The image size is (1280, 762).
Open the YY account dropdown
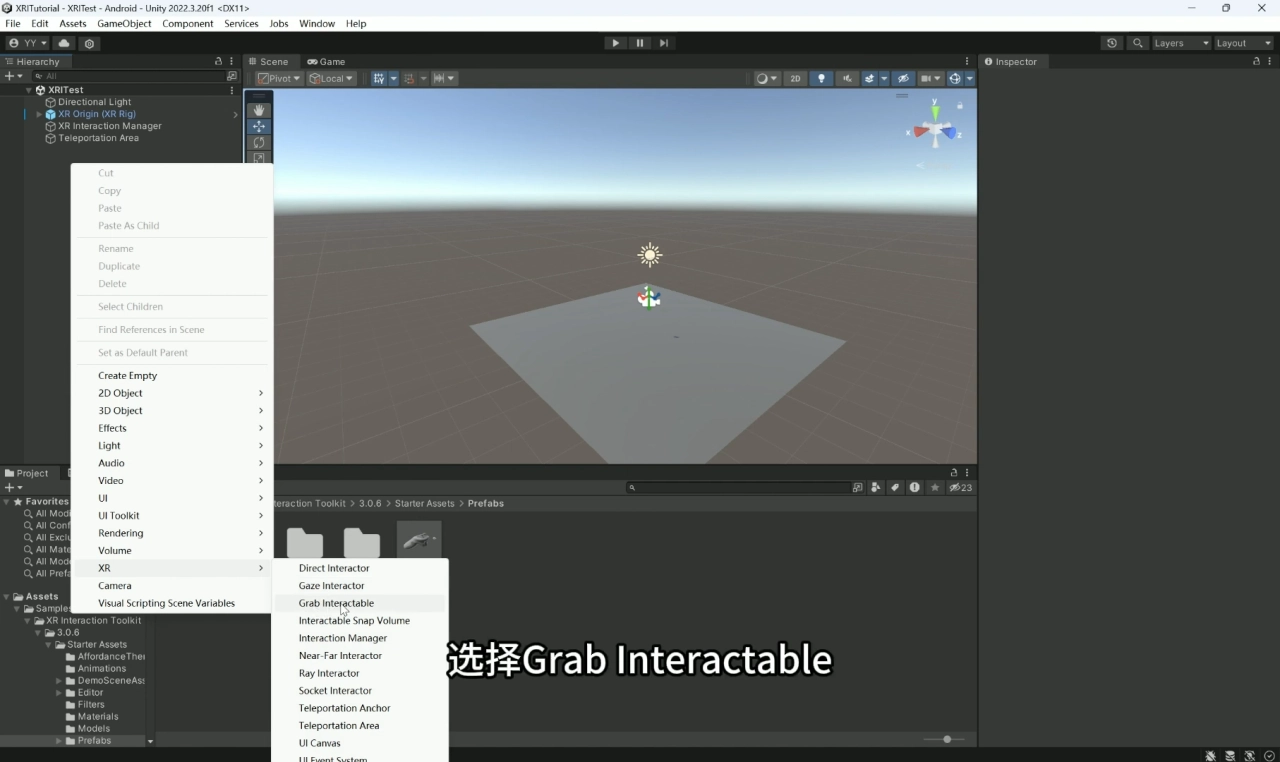[28, 43]
